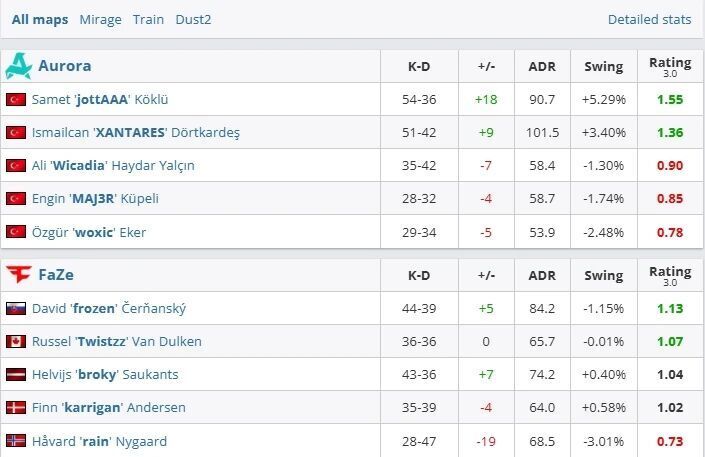Open the Aurora team page link

coord(64,66)
